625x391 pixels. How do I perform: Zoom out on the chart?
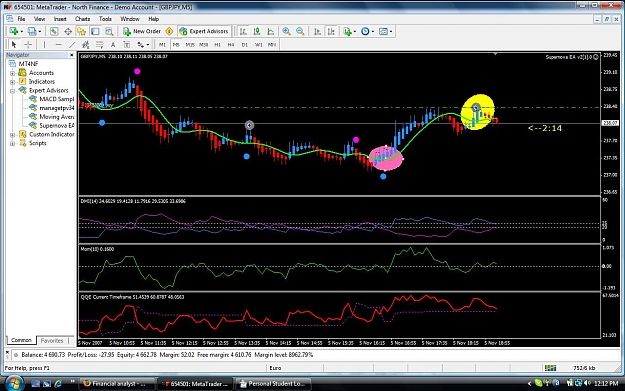pyautogui.click(x=300, y=31)
